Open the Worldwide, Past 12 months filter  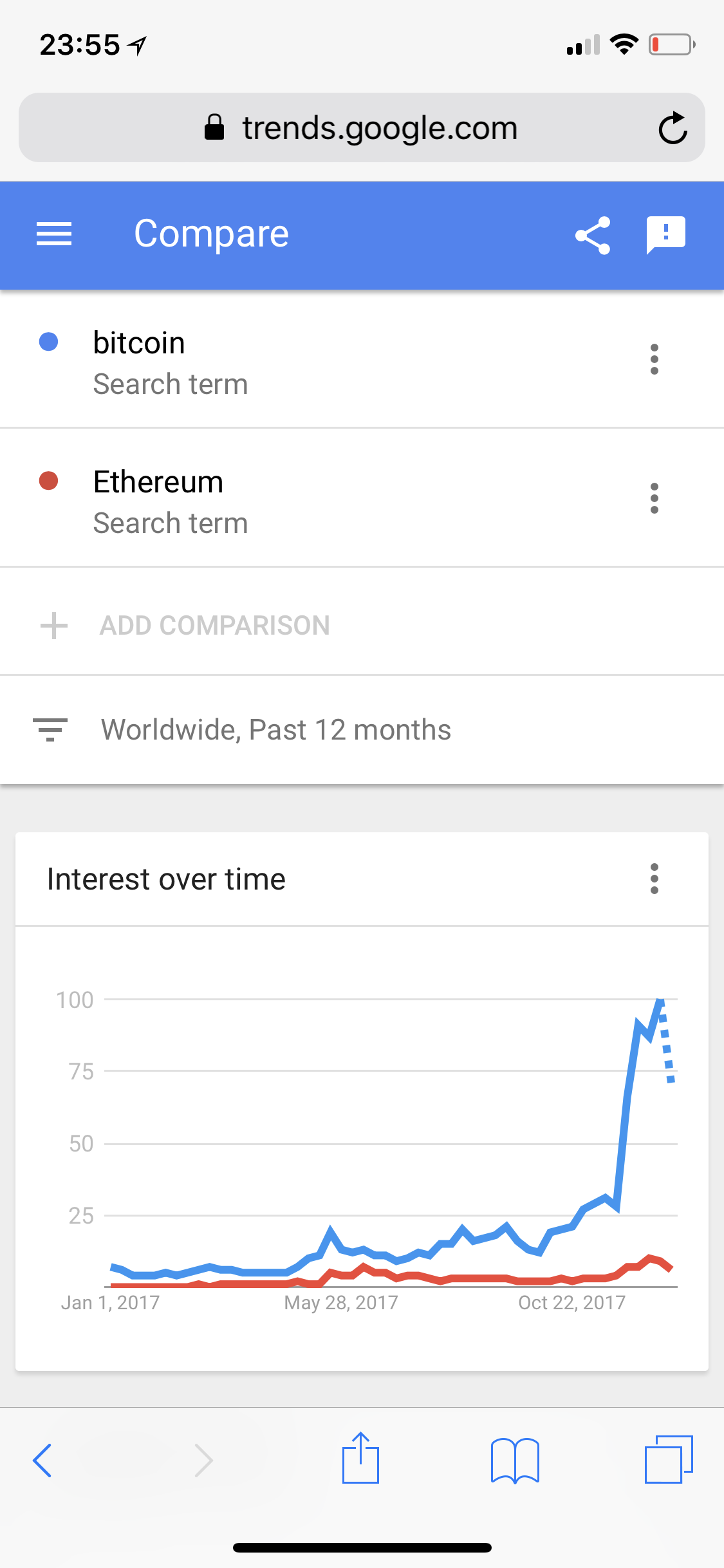(275, 730)
